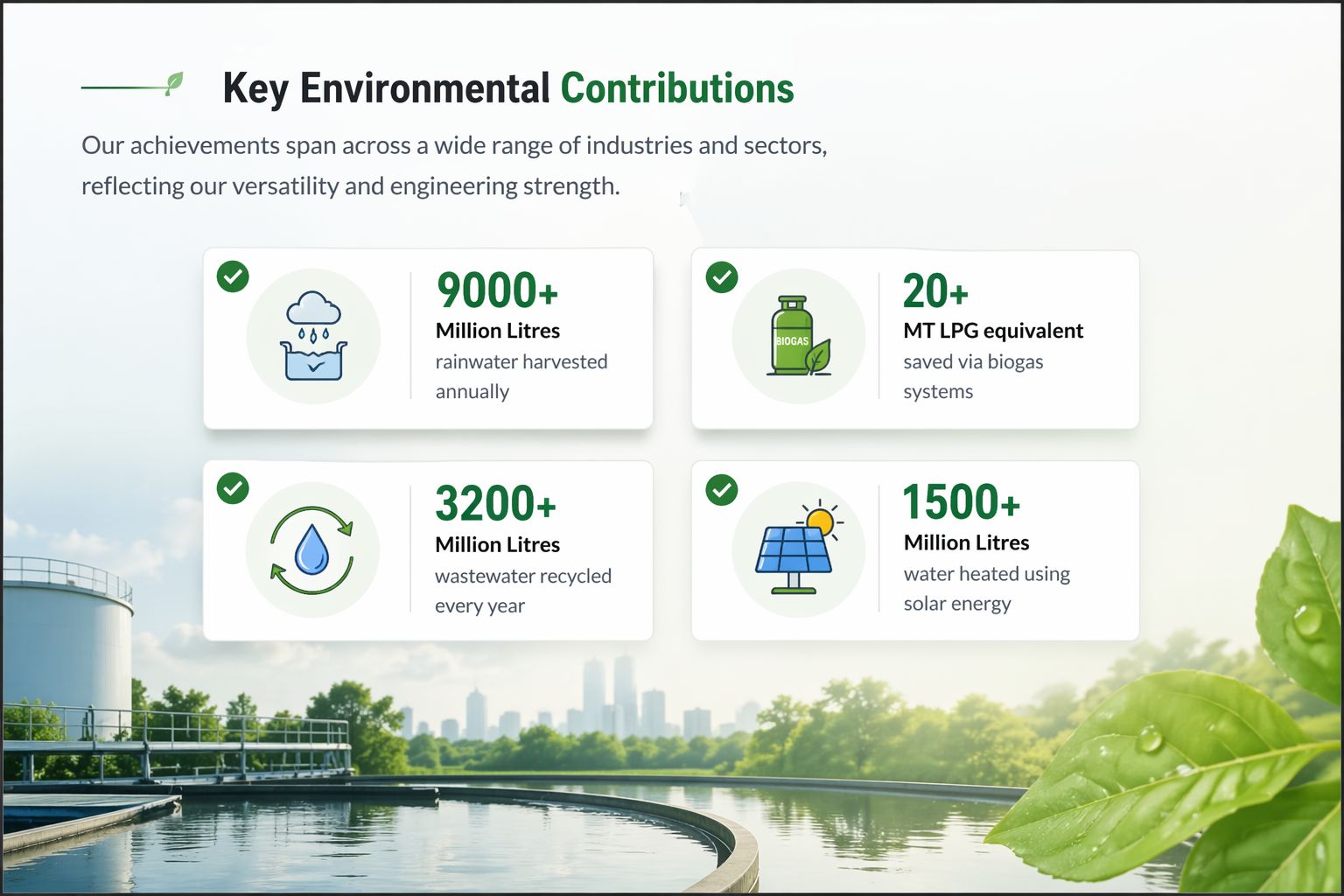Viewport: 1344px width, 896px height.
Task: Click the checkmark on the solar energy card
Action: point(722,490)
